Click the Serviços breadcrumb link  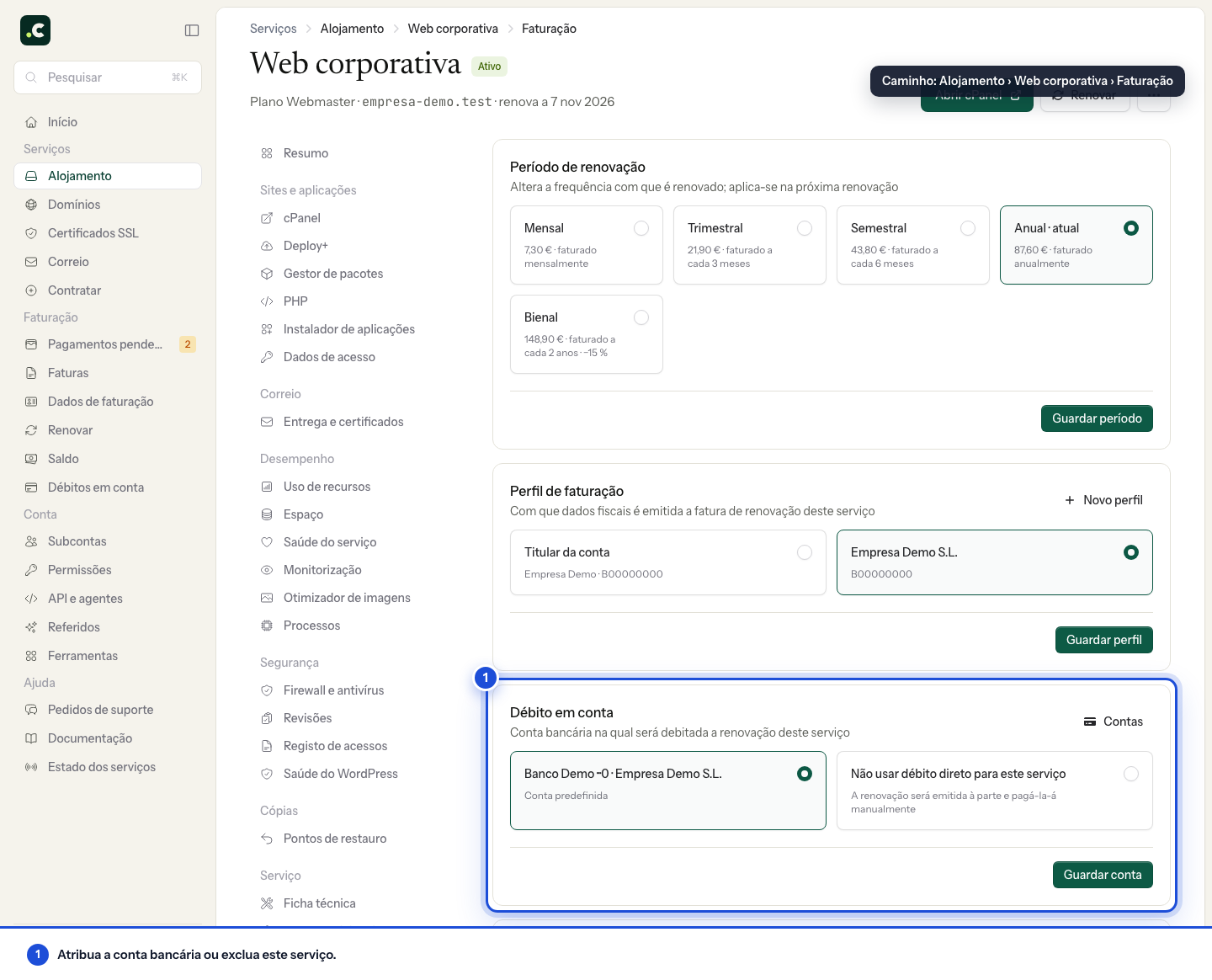[x=274, y=29]
